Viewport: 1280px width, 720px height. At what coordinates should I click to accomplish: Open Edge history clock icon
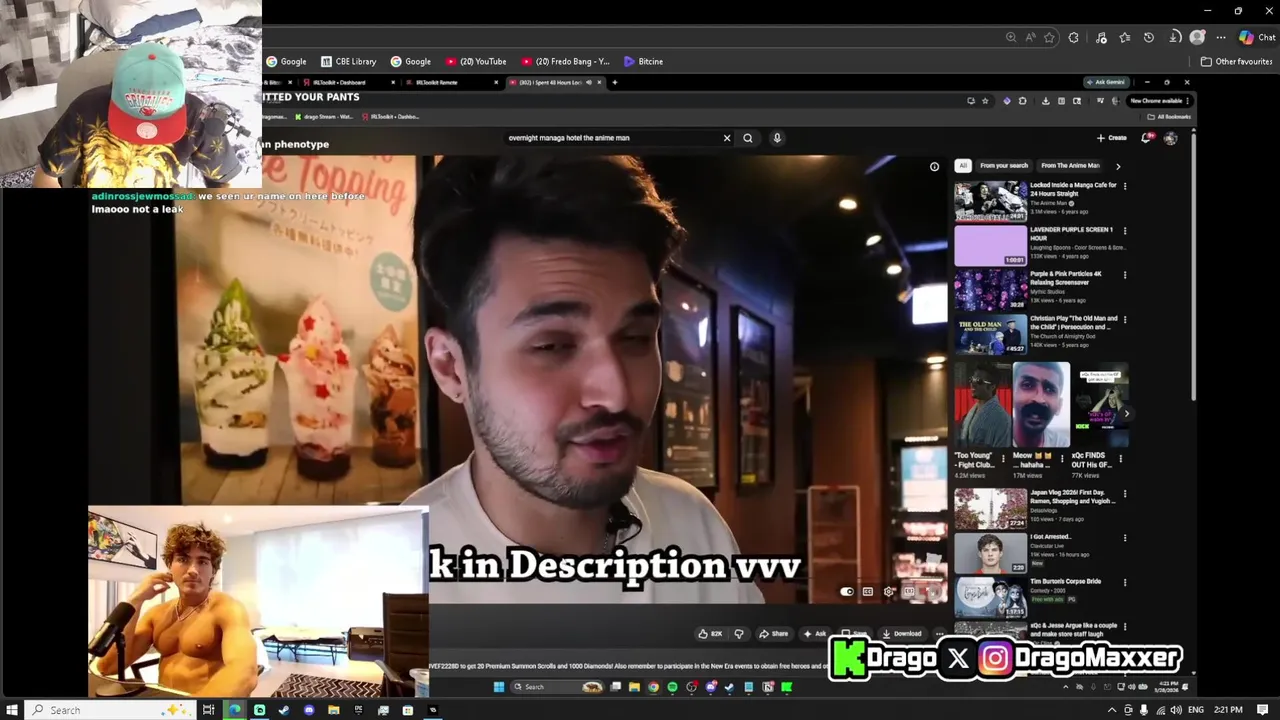pyautogui.click(x=1149, y=37)
